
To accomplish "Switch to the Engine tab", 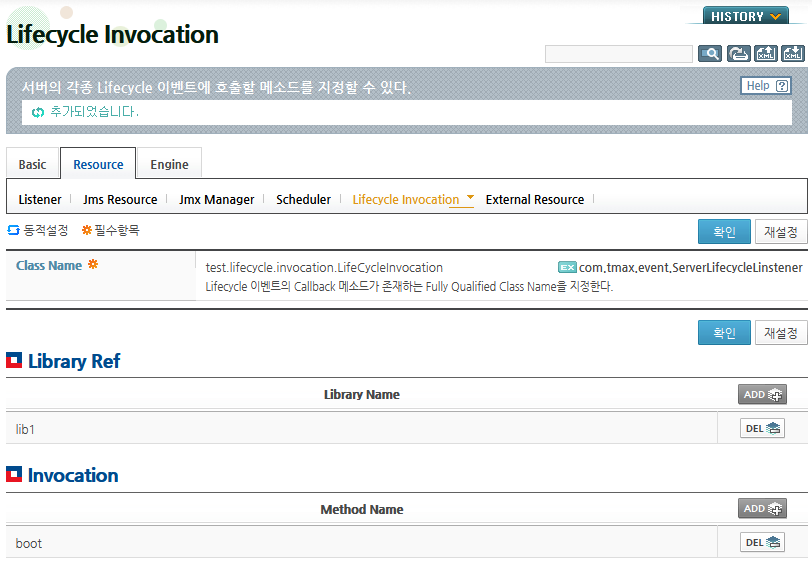I will 169,164.
